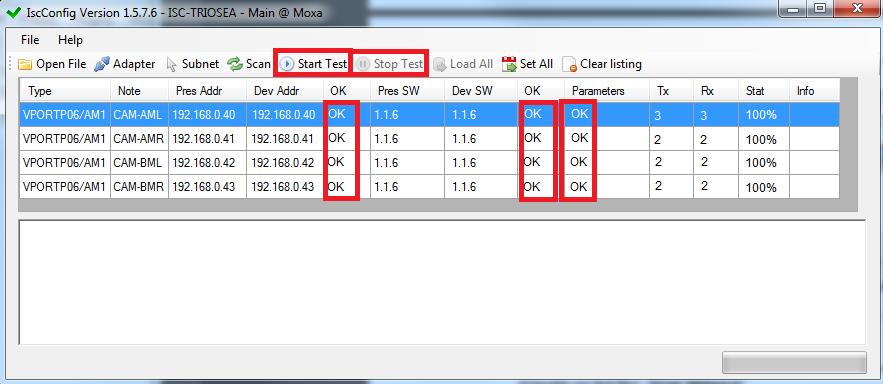Click the Load All icon
The image size is (883, 384).
click(440, 65)
